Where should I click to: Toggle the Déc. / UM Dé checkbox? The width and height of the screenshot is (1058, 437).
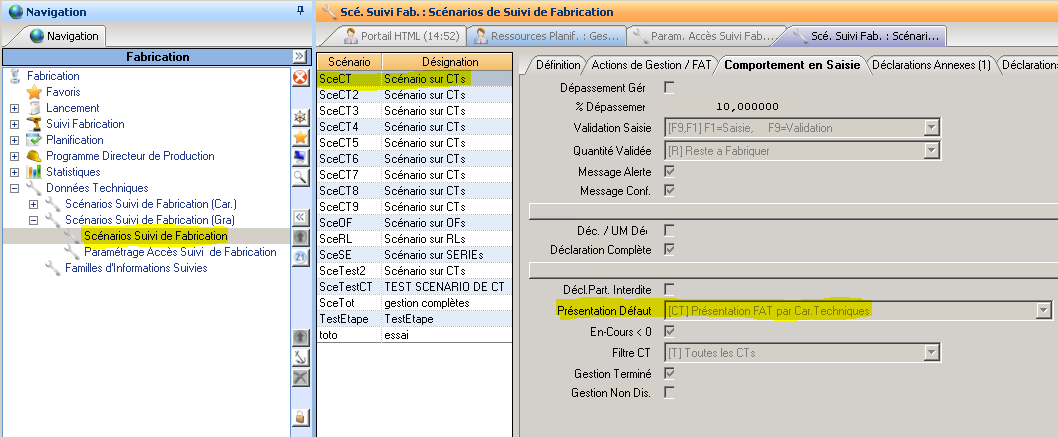669,230
